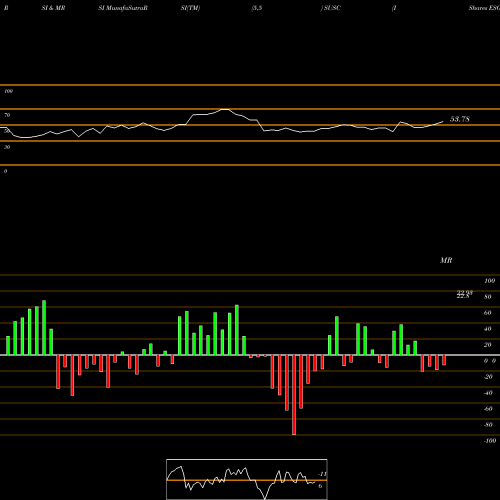Click the mini overview chart thumbnail
The width and height of the screenshot is (500, 500).
(x=247, y=479)
